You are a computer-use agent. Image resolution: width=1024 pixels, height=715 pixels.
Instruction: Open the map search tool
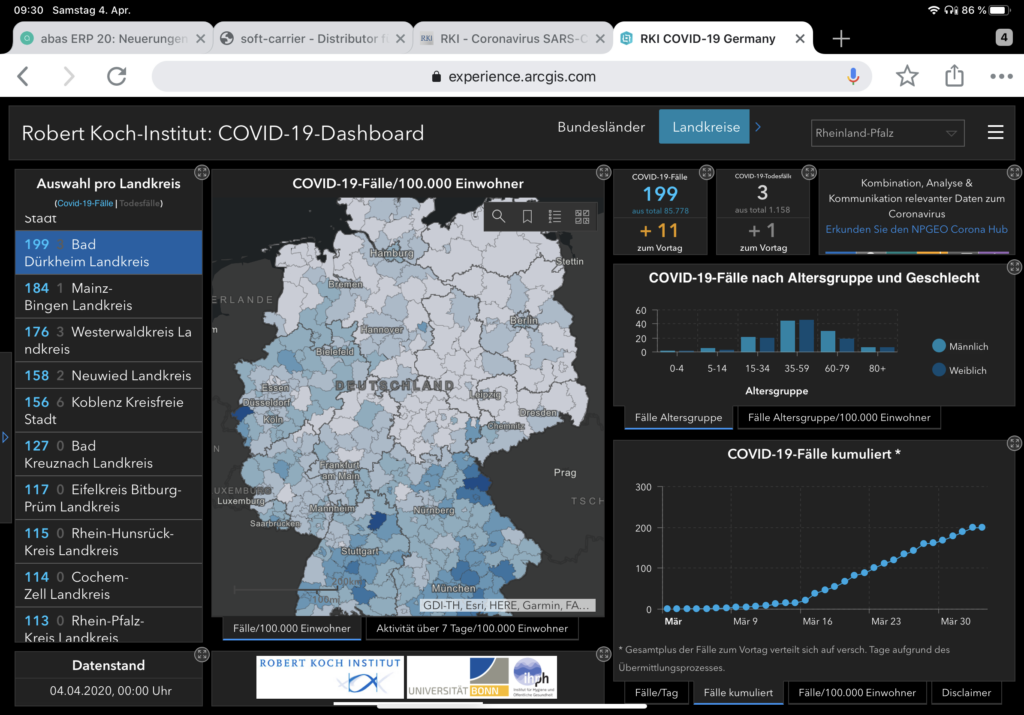point(499,216)
